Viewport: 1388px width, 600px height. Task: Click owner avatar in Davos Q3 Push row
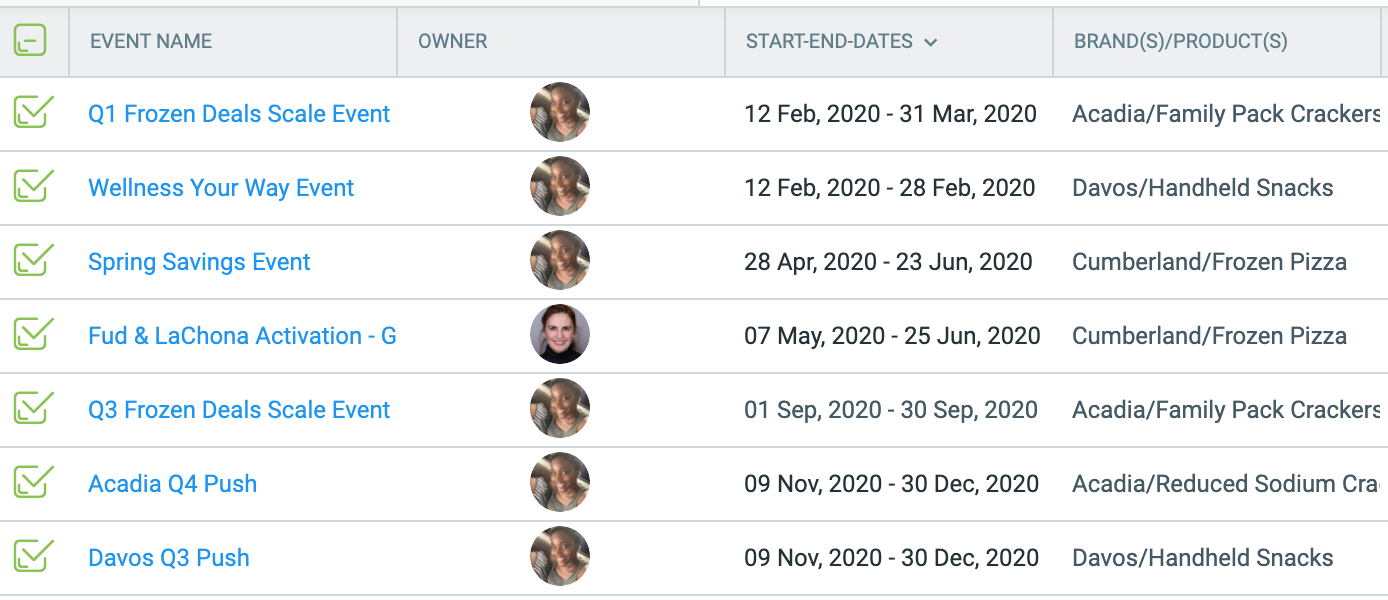tap(560, 556)
